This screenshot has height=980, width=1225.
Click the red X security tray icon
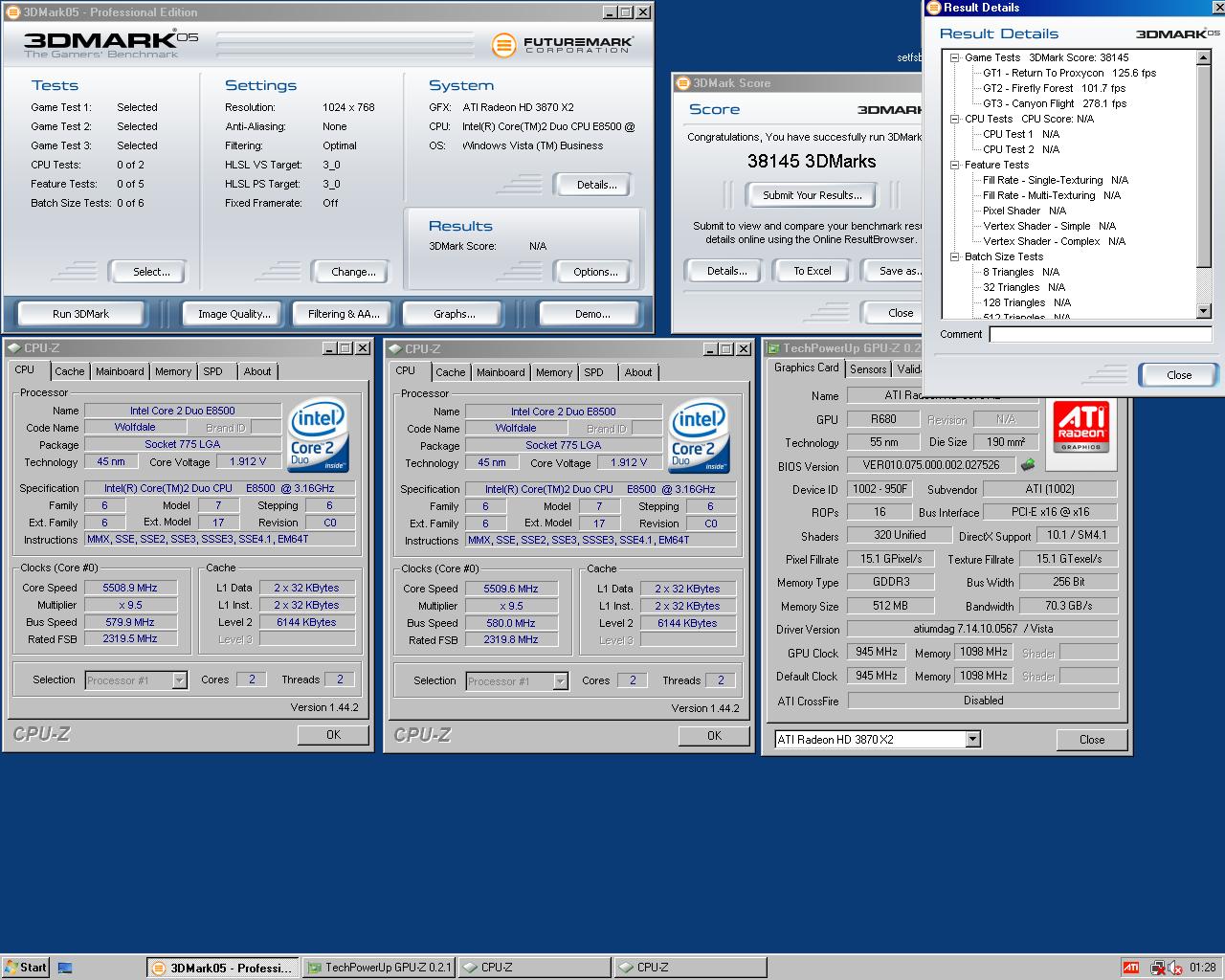[1174, 968]
